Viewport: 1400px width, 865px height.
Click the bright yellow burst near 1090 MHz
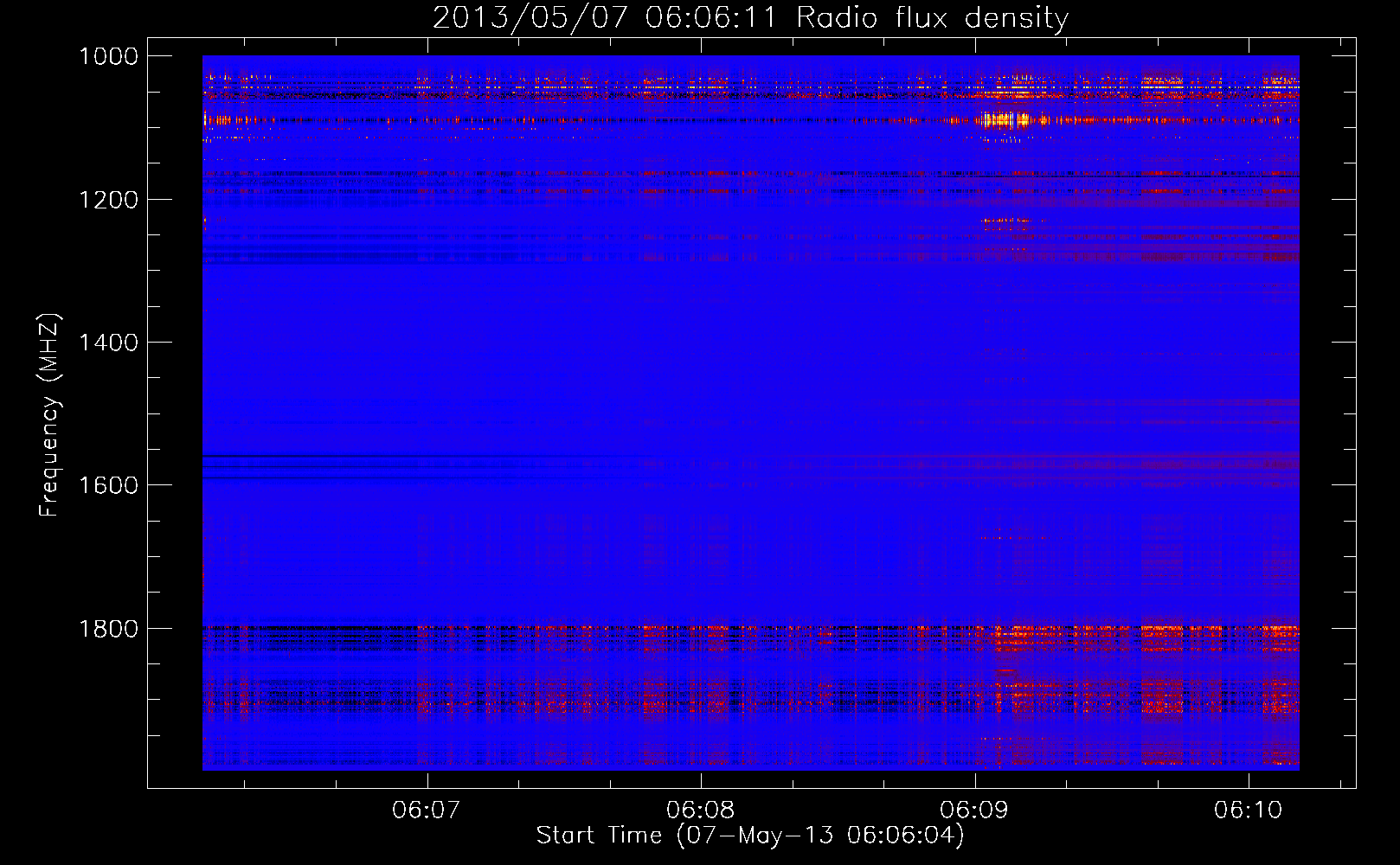tap(1004, 119)
